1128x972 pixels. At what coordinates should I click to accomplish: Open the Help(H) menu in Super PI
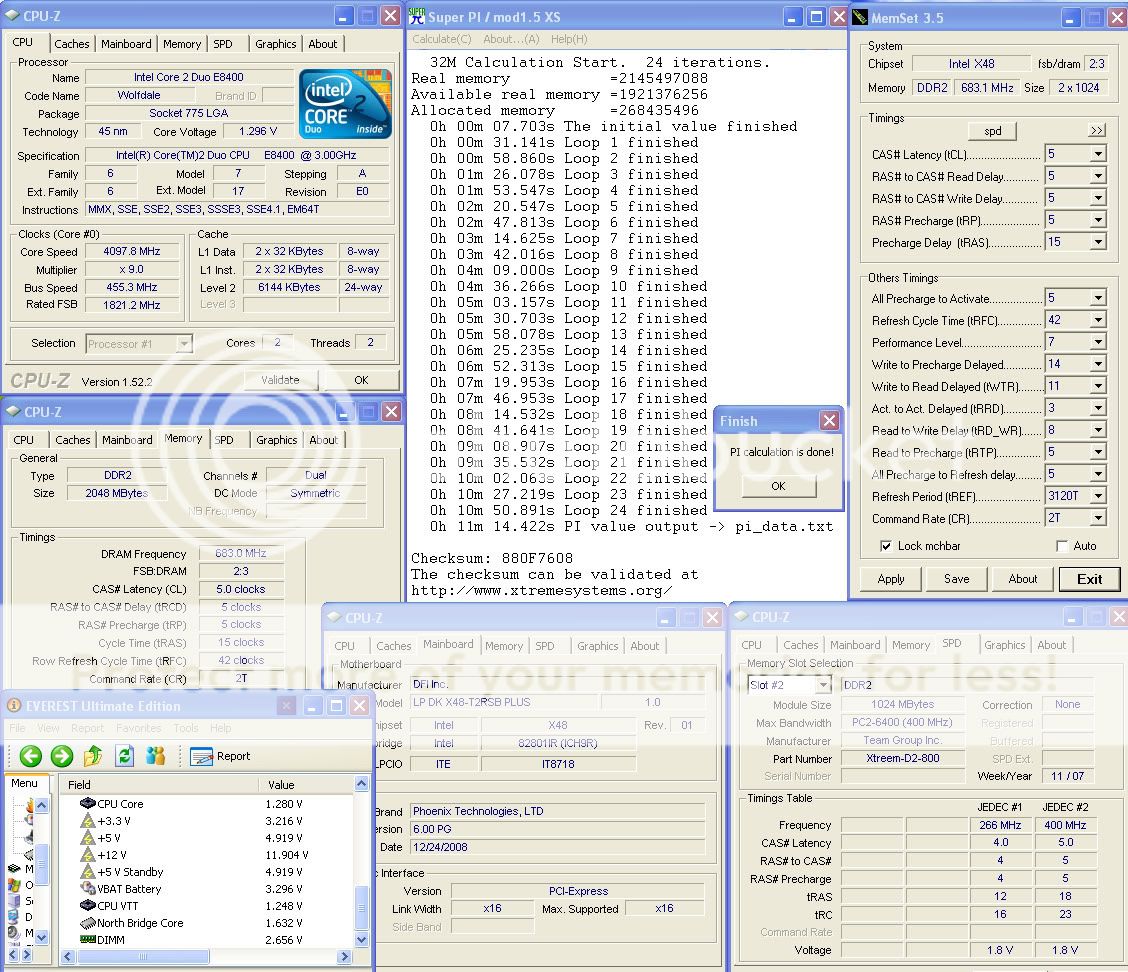(569, 39)
